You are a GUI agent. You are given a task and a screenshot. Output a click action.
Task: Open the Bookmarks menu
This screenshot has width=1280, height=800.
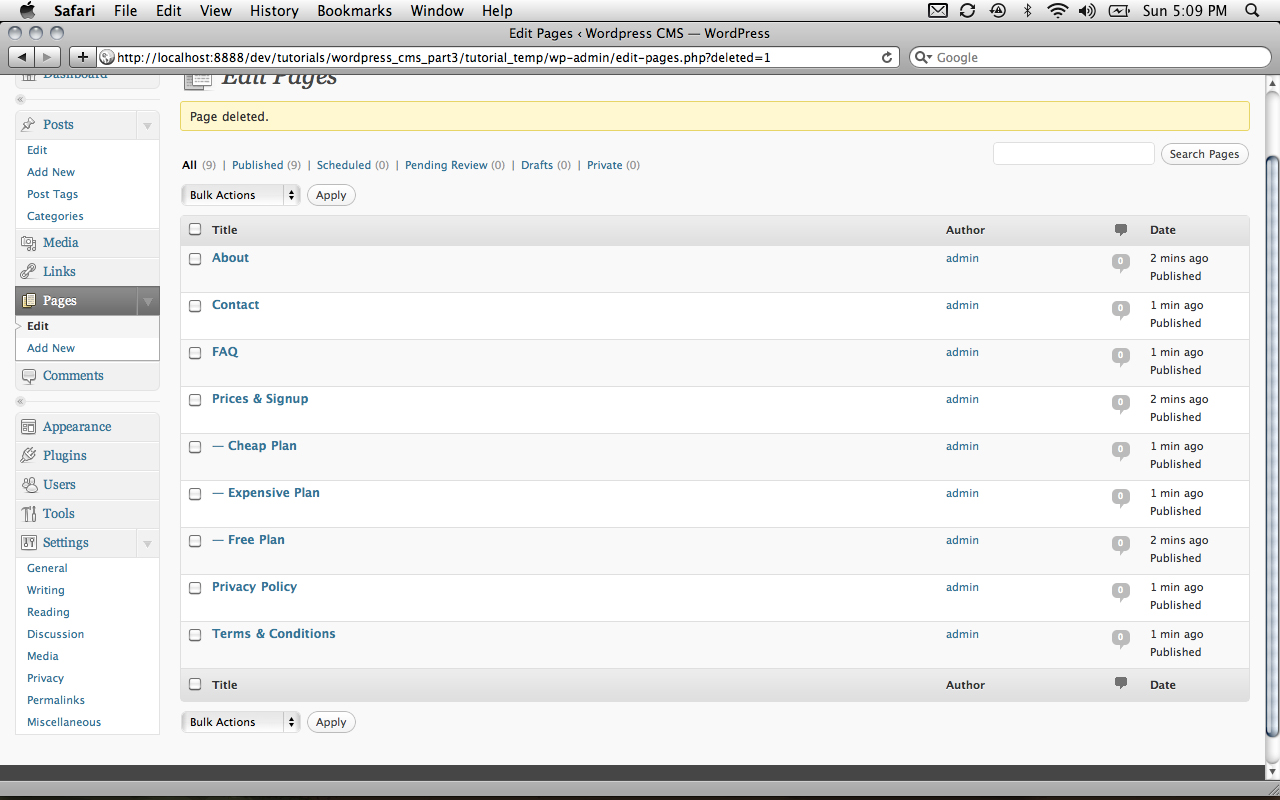pyautogui.click(x=354, y=11)
